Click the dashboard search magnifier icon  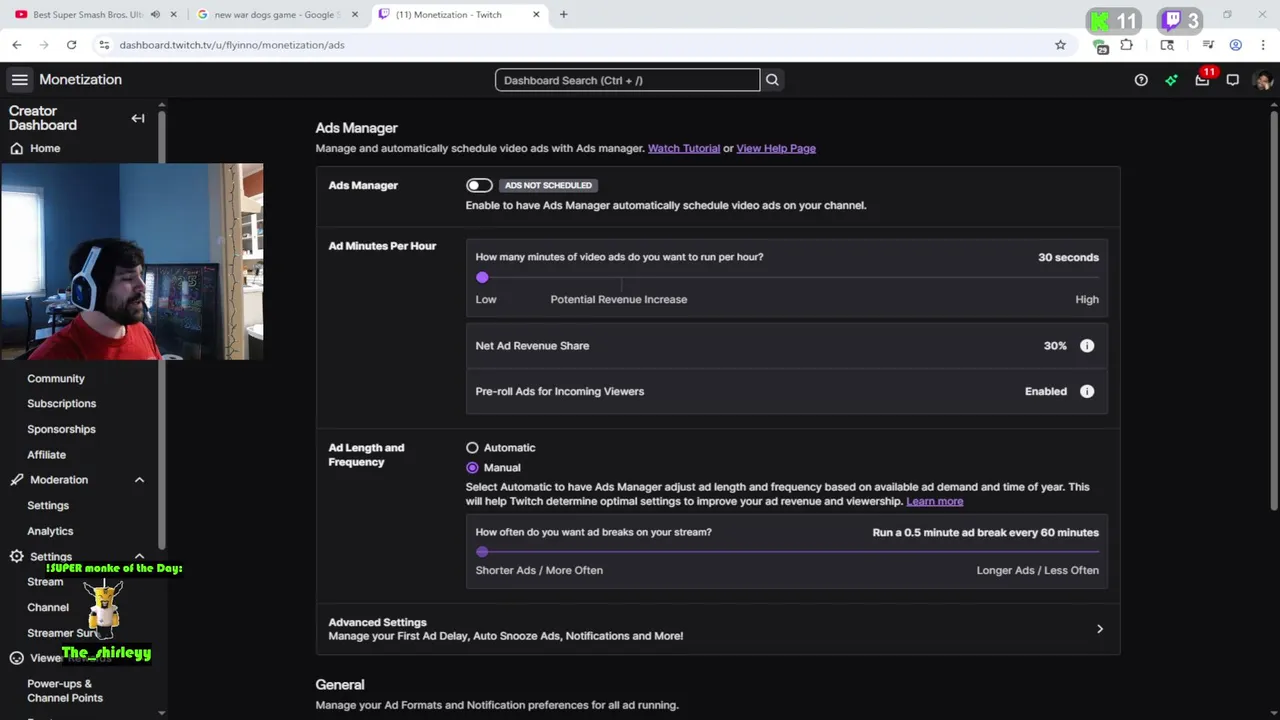[772, 80]
